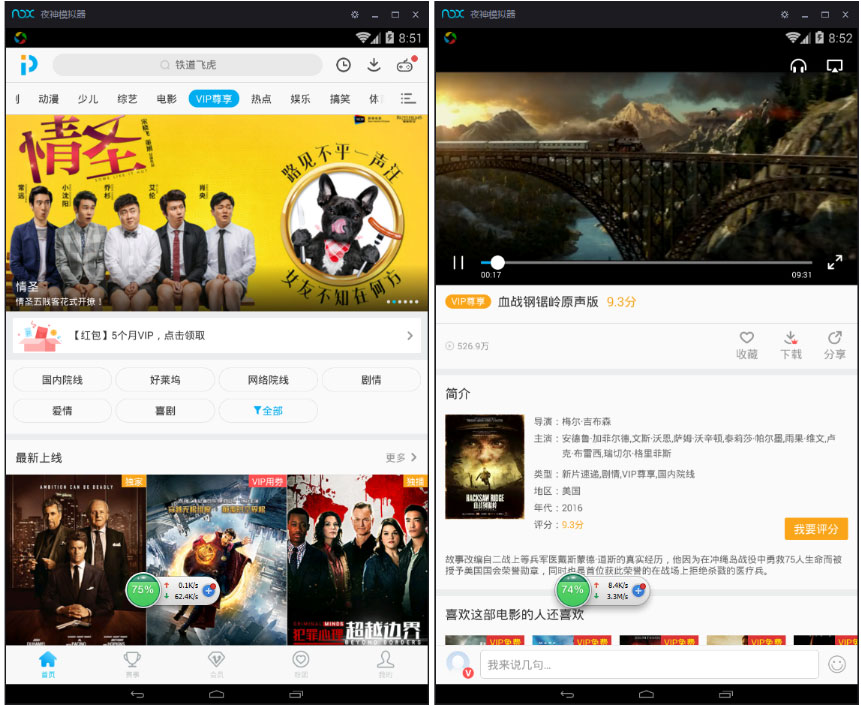Open watch history clock icon in left window

point(343,65)
